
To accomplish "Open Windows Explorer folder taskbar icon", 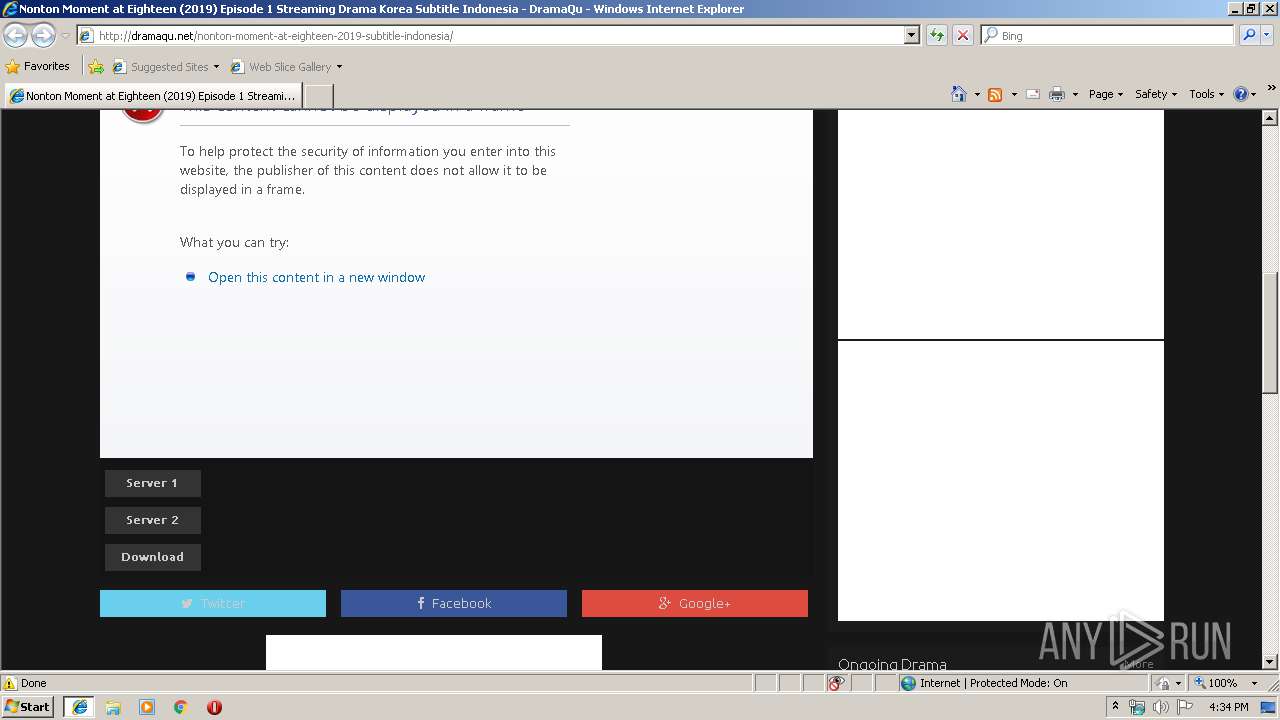I will (x=113, y=707).
